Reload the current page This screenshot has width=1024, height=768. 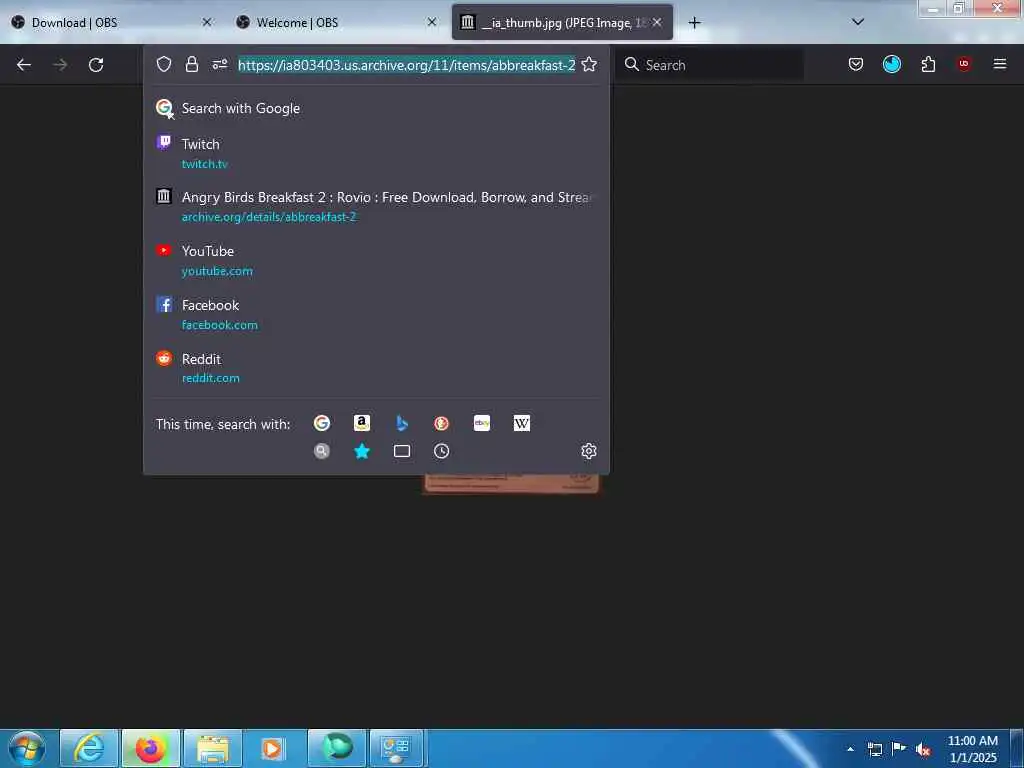tap(96, 65)
